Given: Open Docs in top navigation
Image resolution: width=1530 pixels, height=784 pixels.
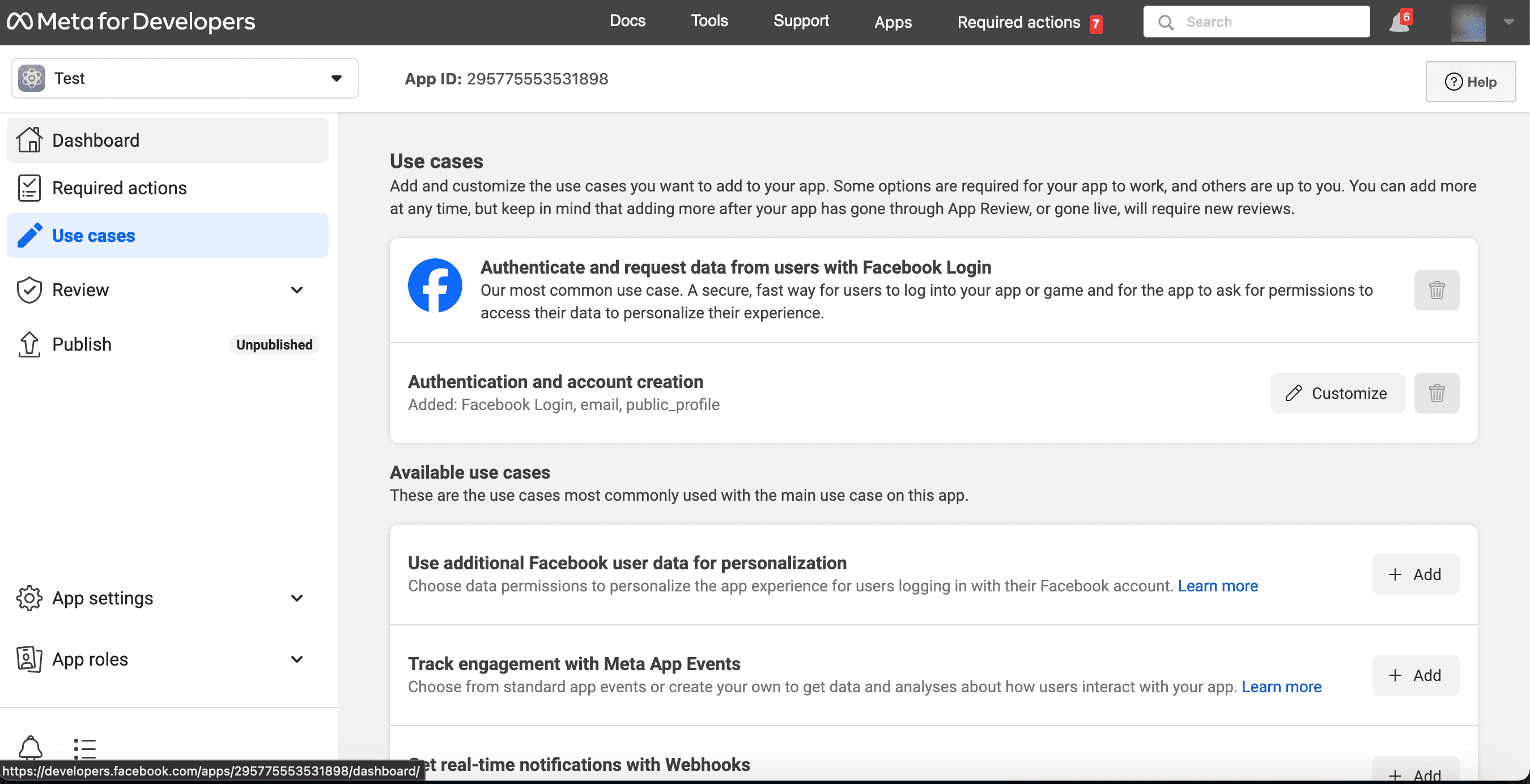Looking at the screenshot, I should [x=627, y=21].
